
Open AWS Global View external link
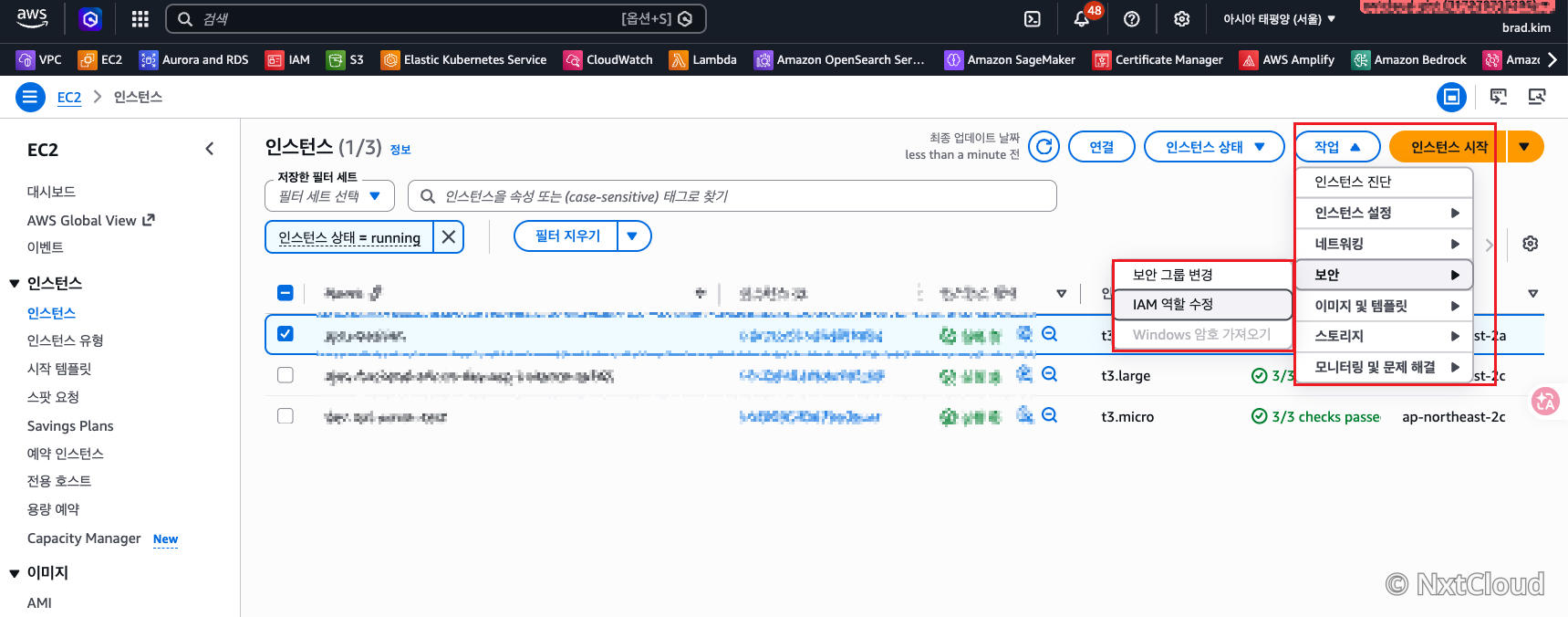[91, 220]
